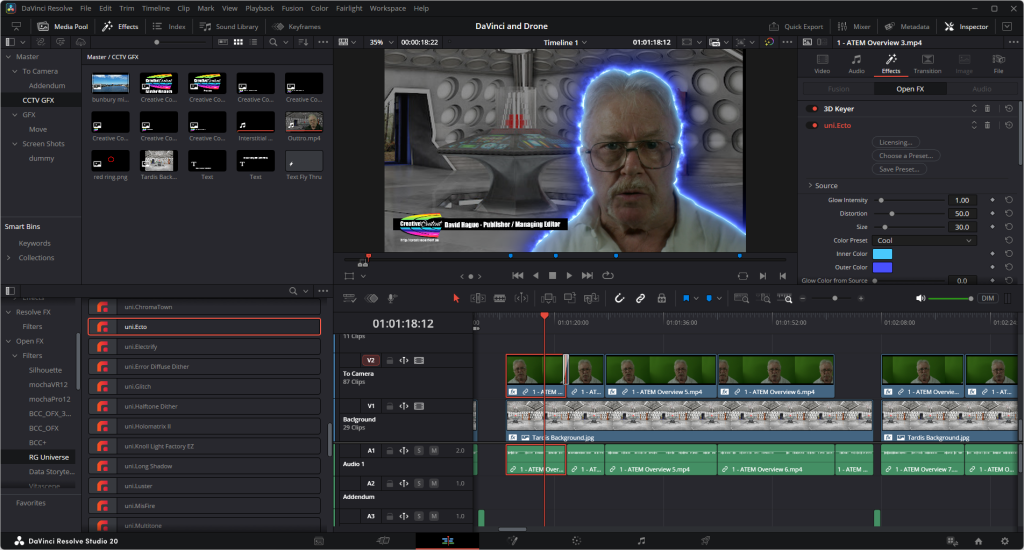Open the Playback menu
The width and height of the screenshot is (1024, 550).
(x=259, y=8)
